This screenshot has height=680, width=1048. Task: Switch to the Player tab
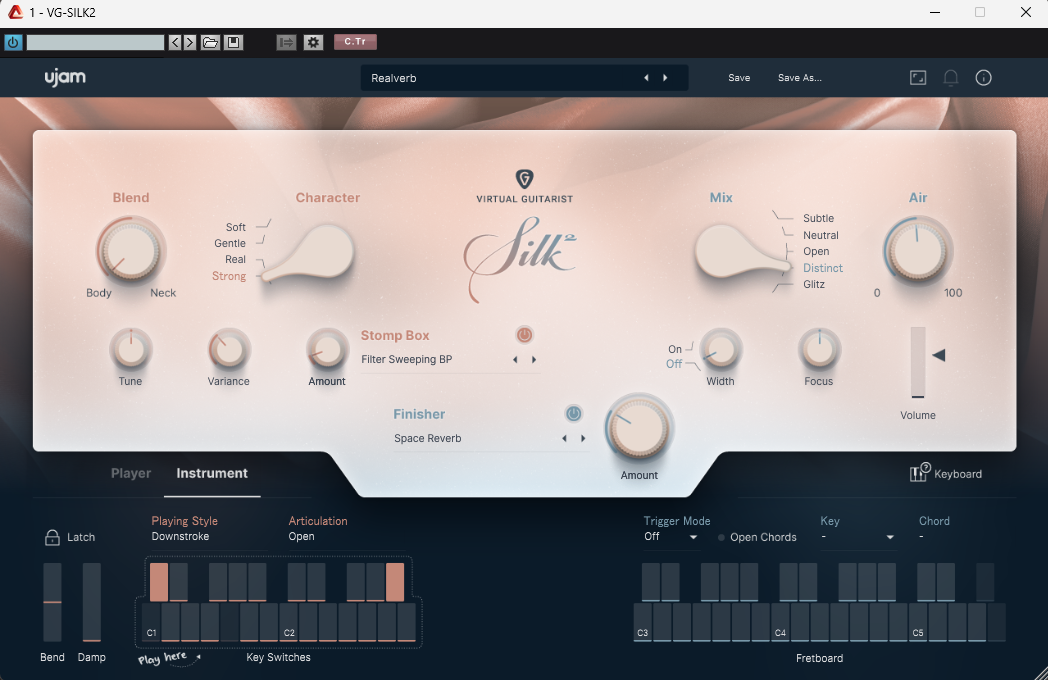[x=131, y=473]
